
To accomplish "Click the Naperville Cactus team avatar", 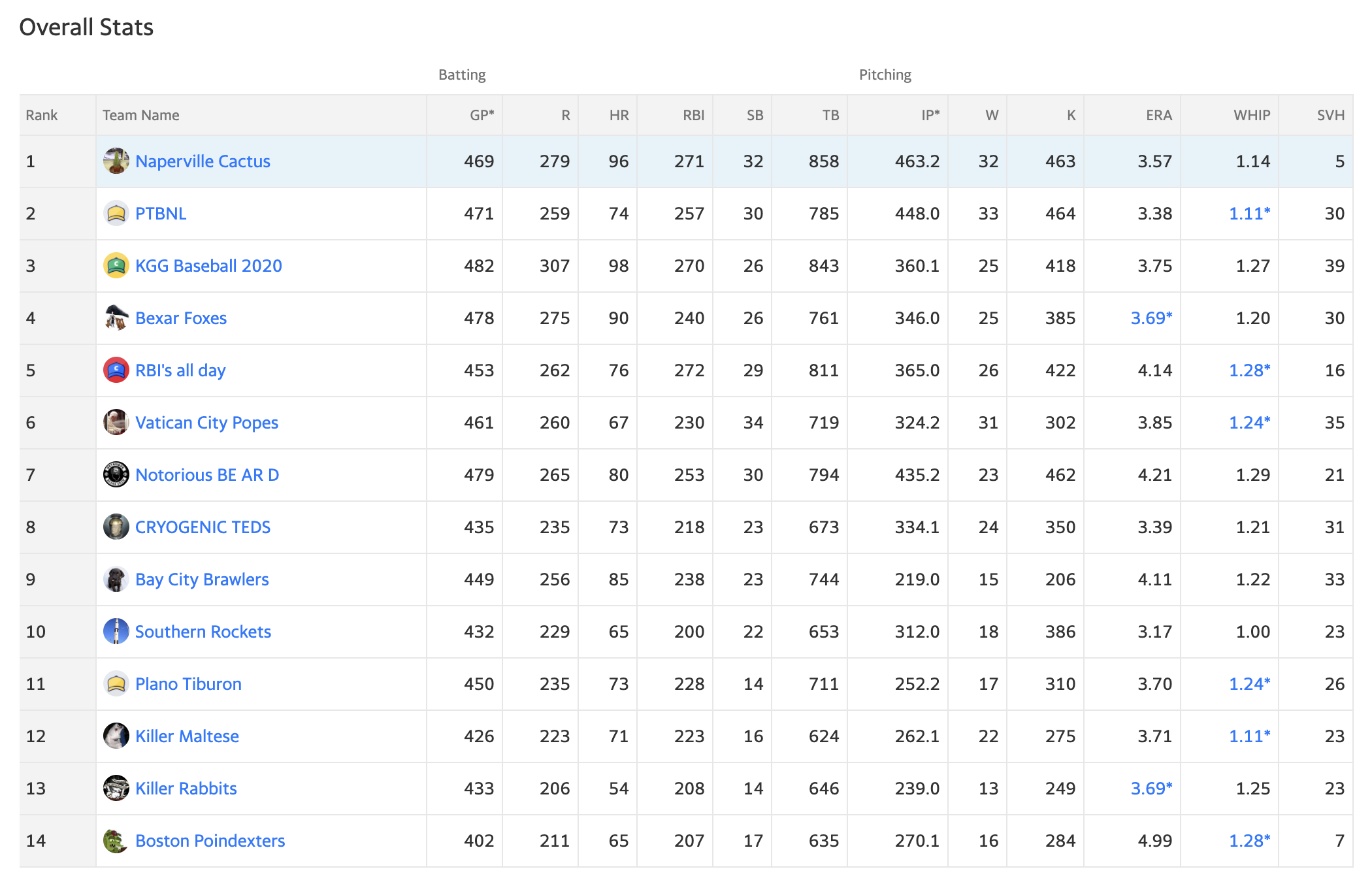I will (116, 161).
